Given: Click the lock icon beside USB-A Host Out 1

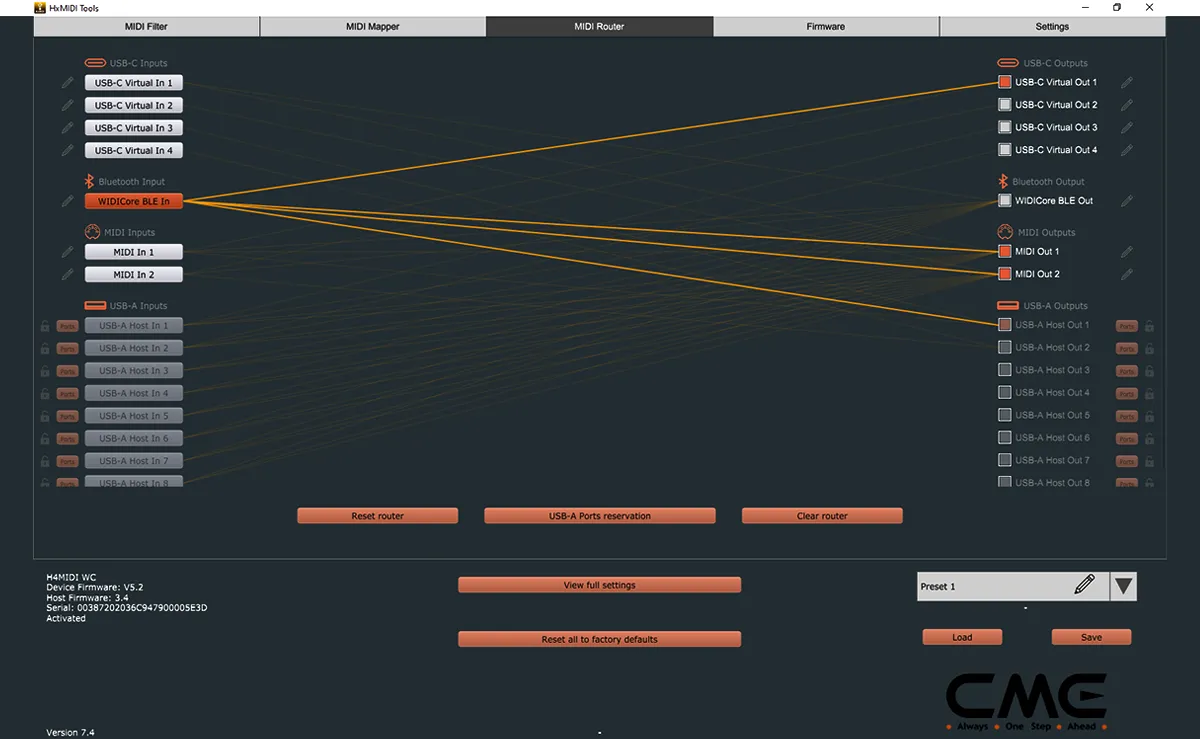Looking at the screenshot, I should click(1150, 324).
